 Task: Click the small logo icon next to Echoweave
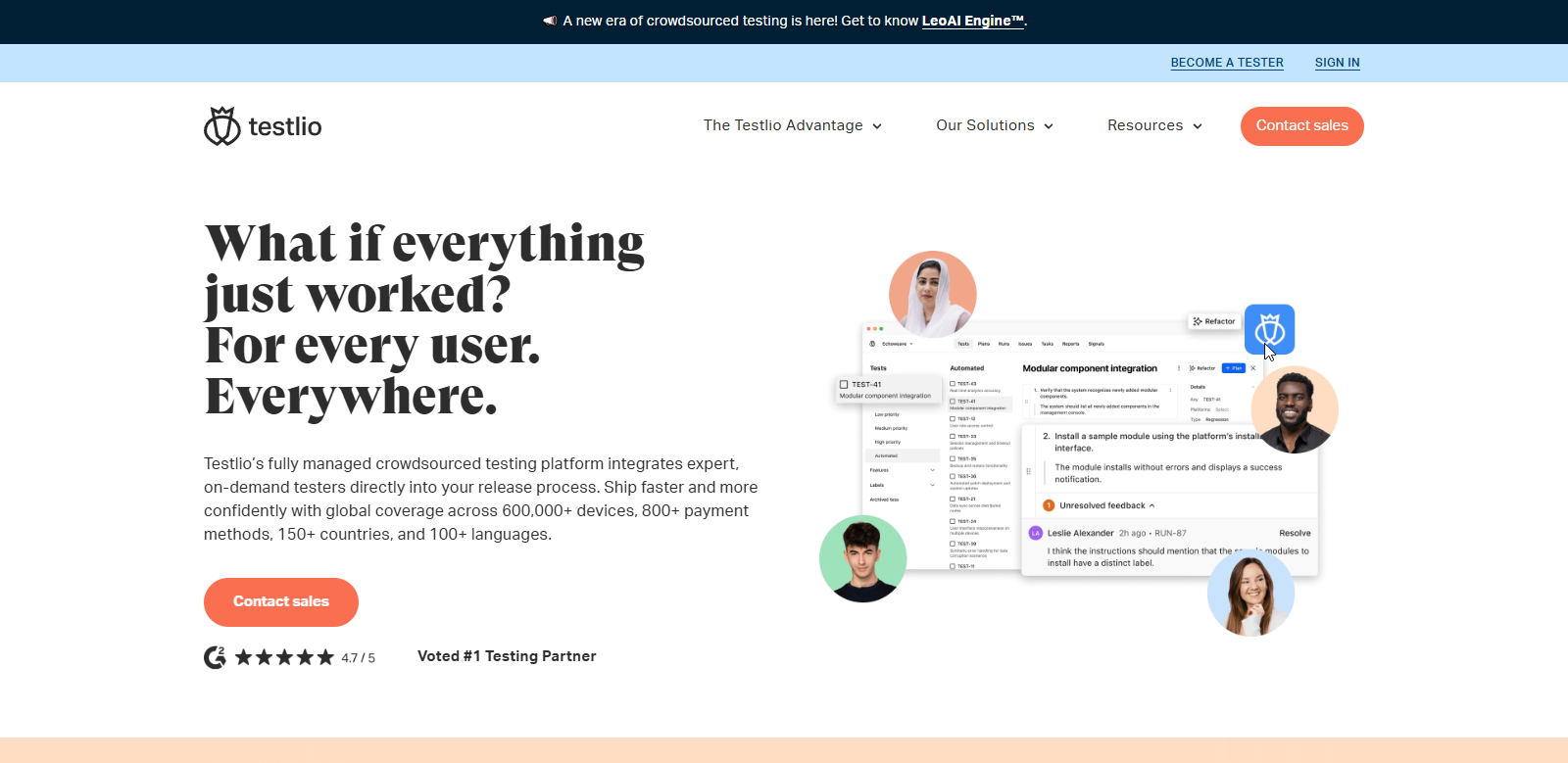click(x=872, y=344)
